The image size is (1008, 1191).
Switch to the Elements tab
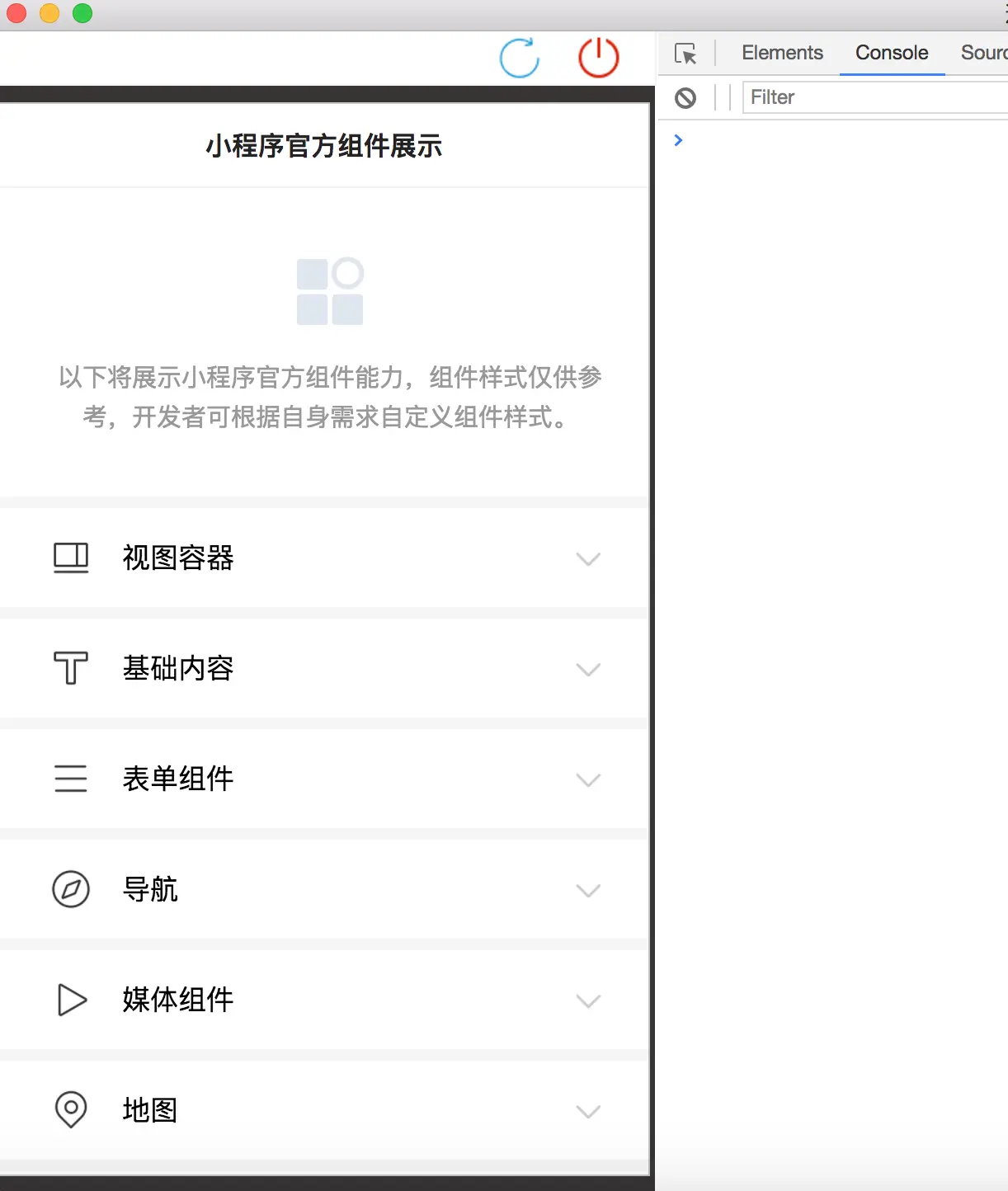pos(782,52)
